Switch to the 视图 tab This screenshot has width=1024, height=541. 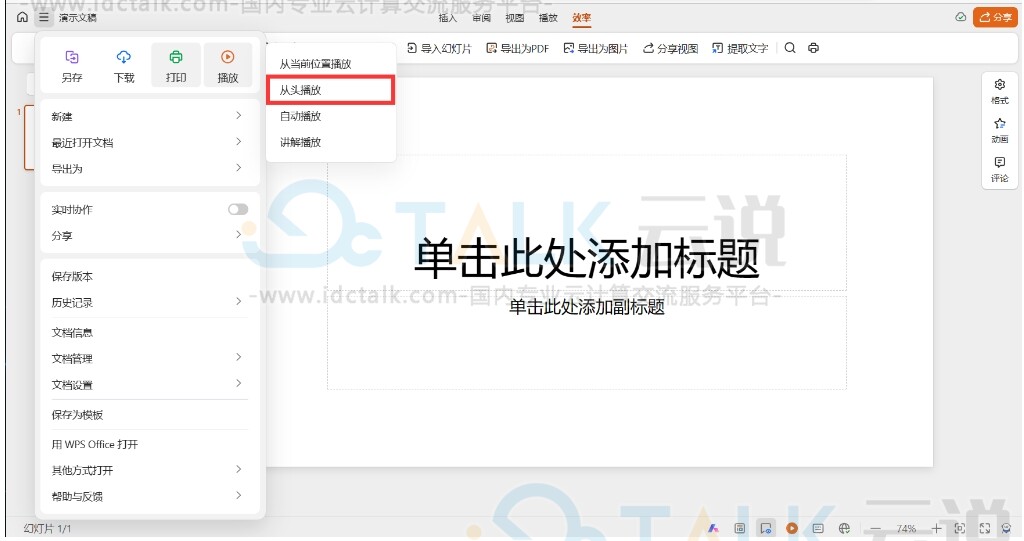(x=515, y=18)
